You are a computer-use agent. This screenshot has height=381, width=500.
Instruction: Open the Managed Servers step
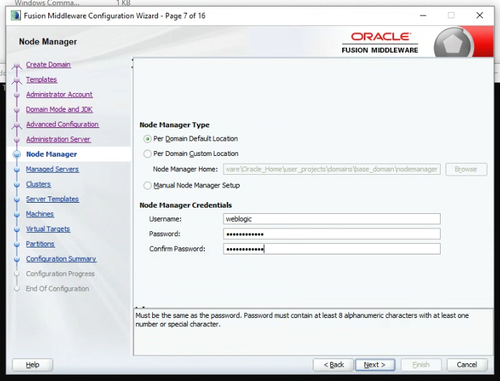(52, 169)
